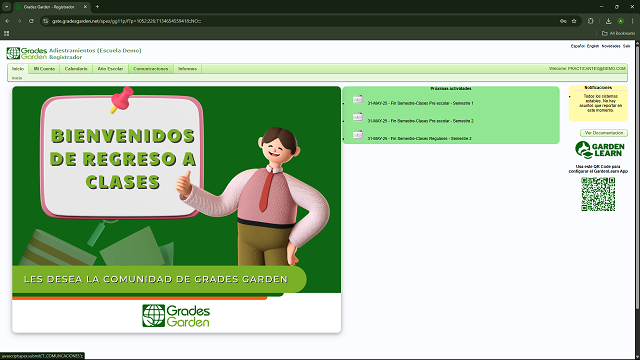
Task: Click the Ver Documentación button
Action: click(x=604, y=133)
